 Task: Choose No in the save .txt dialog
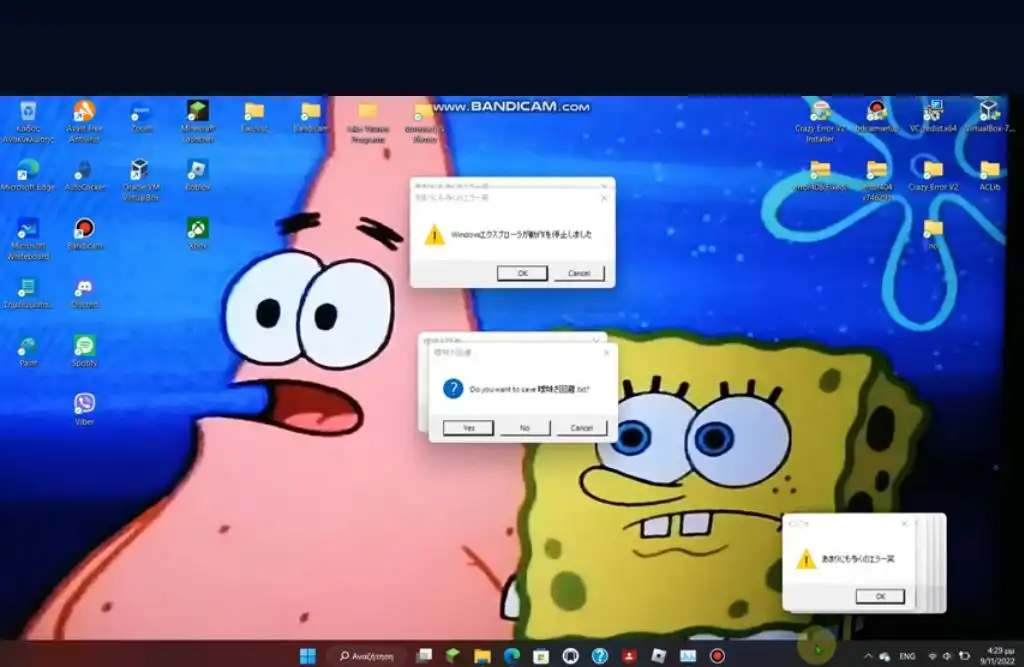(524, 428)
